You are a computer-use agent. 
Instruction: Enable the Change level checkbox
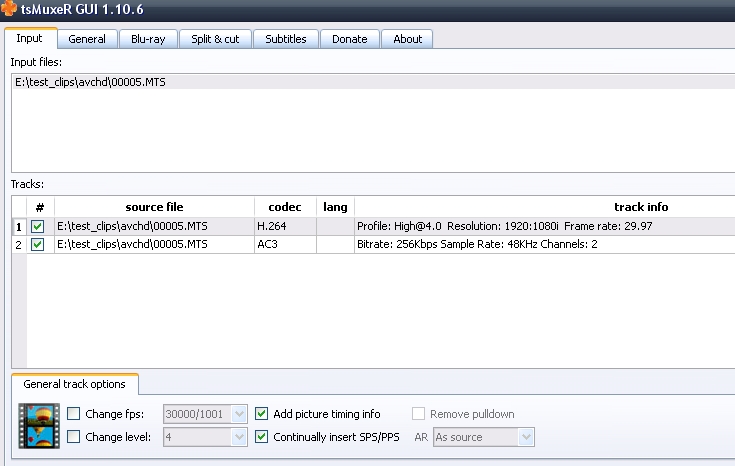[x=73, y=436]
